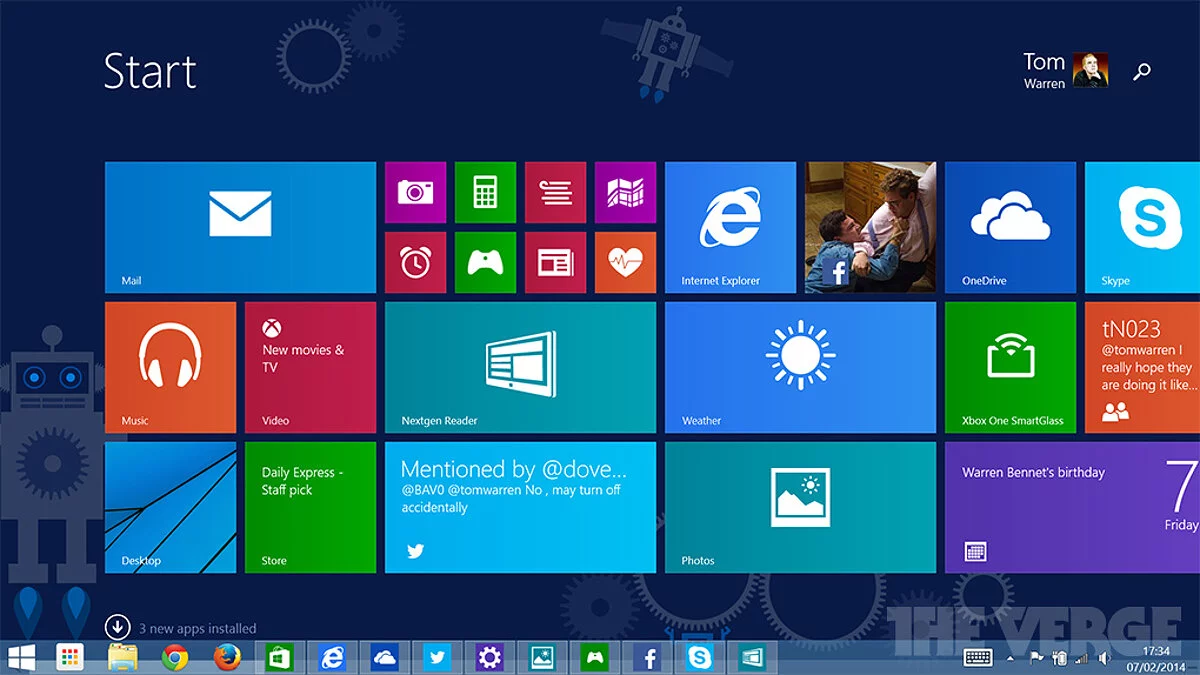The image size is (1200, 675).
Task: Open the Twitter mention live tile
Action: pyautogui.click(x=520, y=507)
